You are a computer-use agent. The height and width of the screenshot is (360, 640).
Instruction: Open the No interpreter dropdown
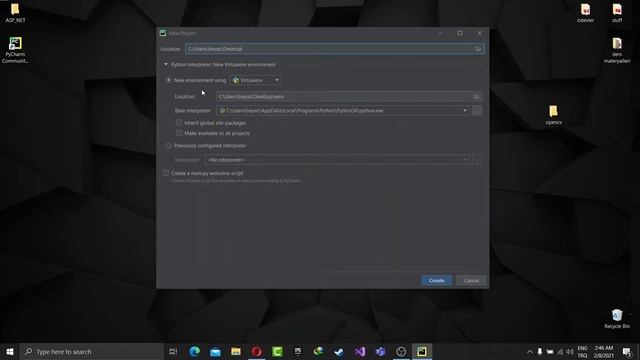(x=337, y=160)
